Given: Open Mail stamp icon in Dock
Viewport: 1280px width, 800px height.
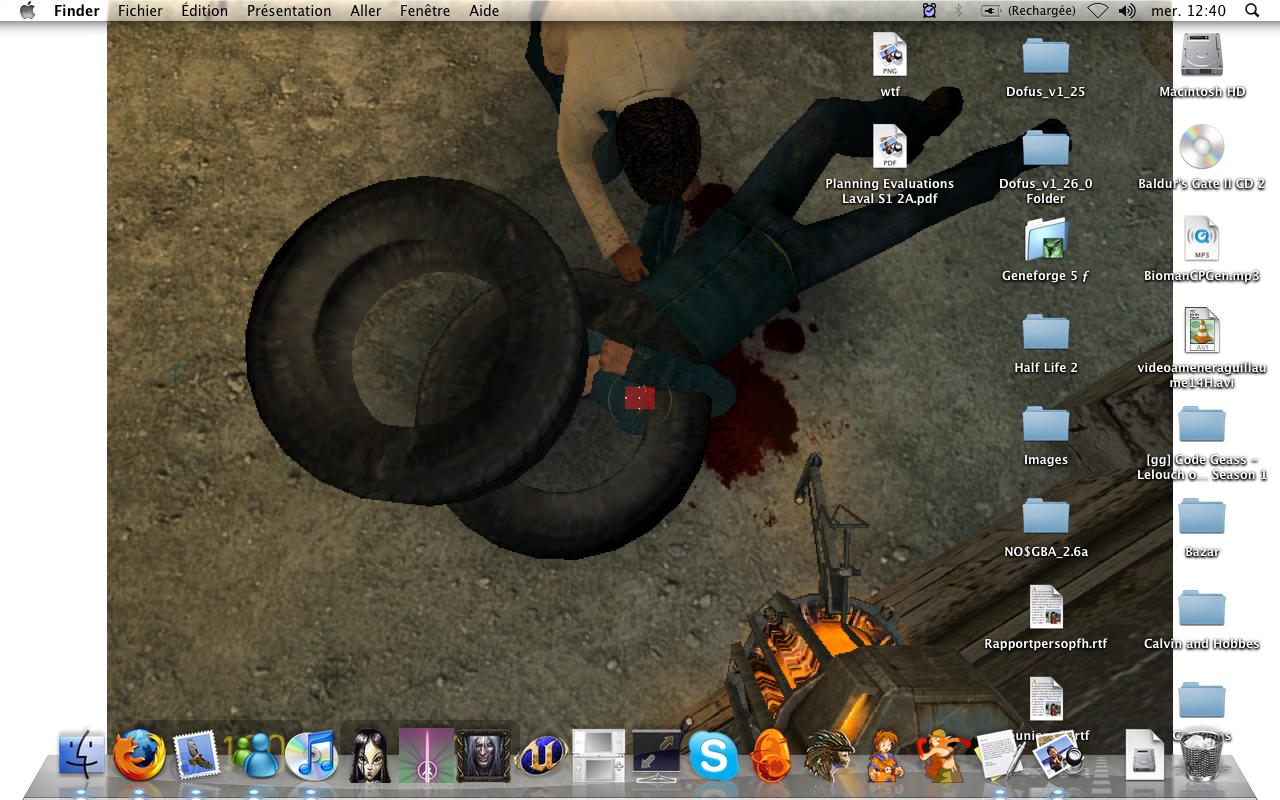Looking at the screenshot, I should tap(196, 756).
